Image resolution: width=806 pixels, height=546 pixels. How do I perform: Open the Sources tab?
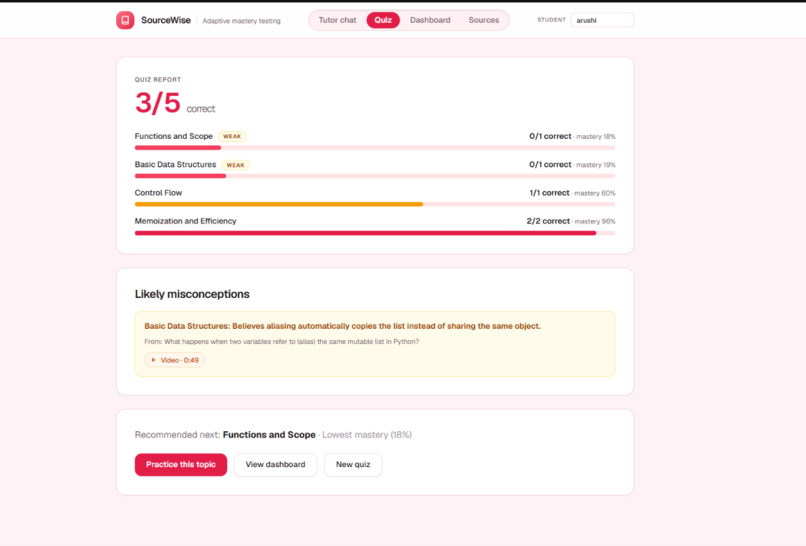[x=484, y=20]
